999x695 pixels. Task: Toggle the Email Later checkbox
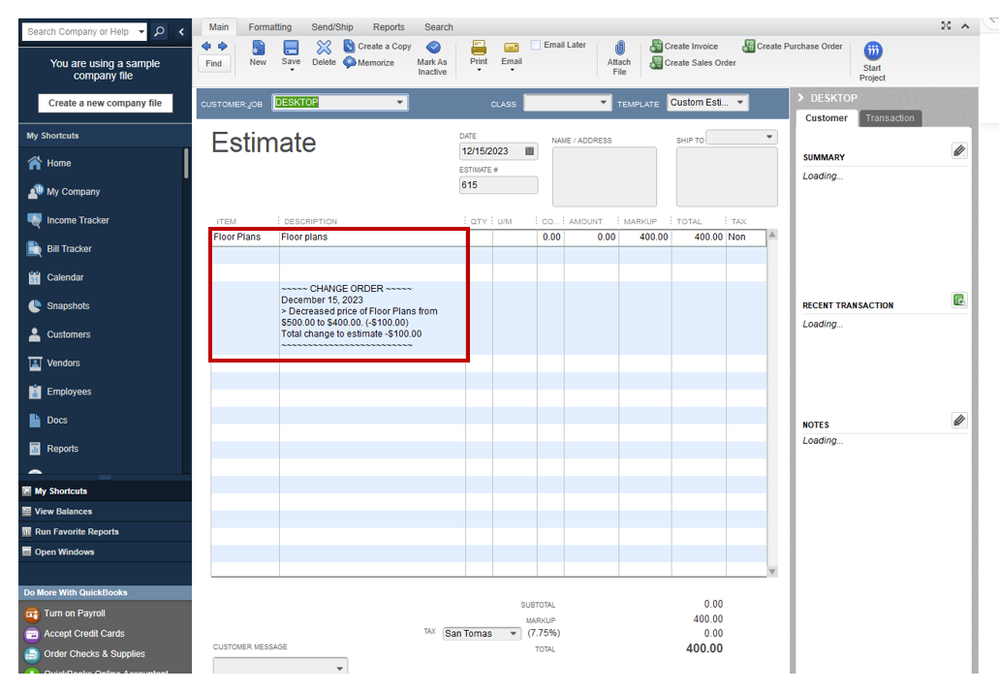[536, 45]
